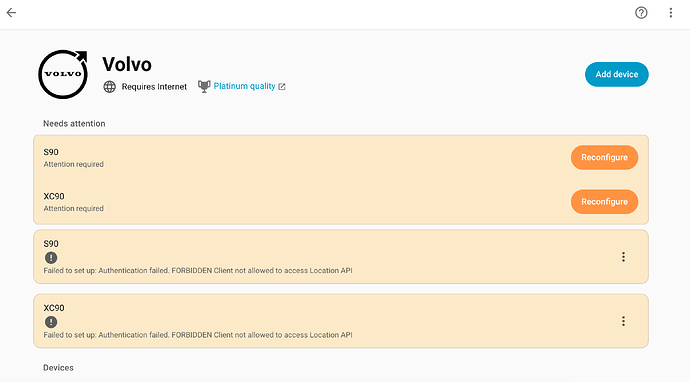This screenshot has height=382, width=690.
Task: Click the external link icon after Platinum quality
Action: pos(282,87)
